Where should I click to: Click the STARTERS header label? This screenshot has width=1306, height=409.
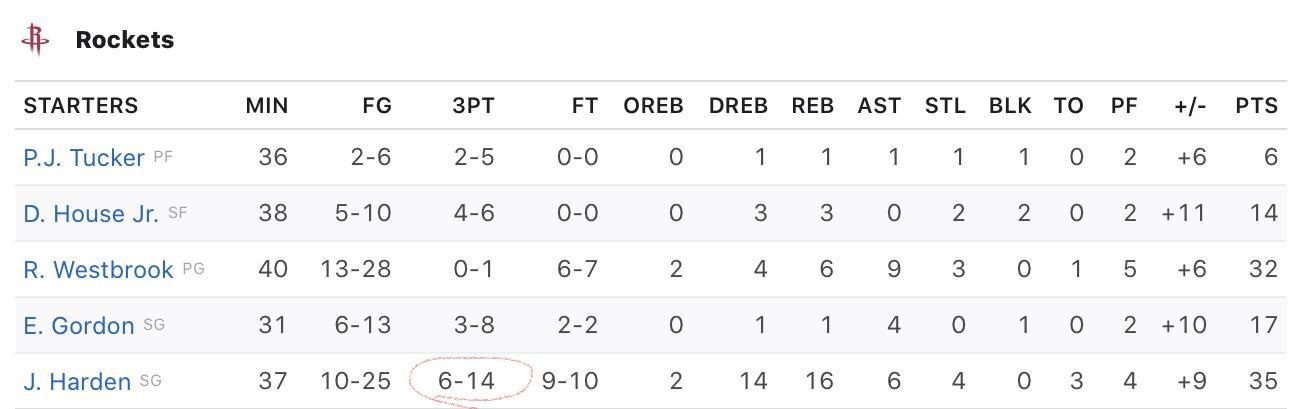pos(81,106)
